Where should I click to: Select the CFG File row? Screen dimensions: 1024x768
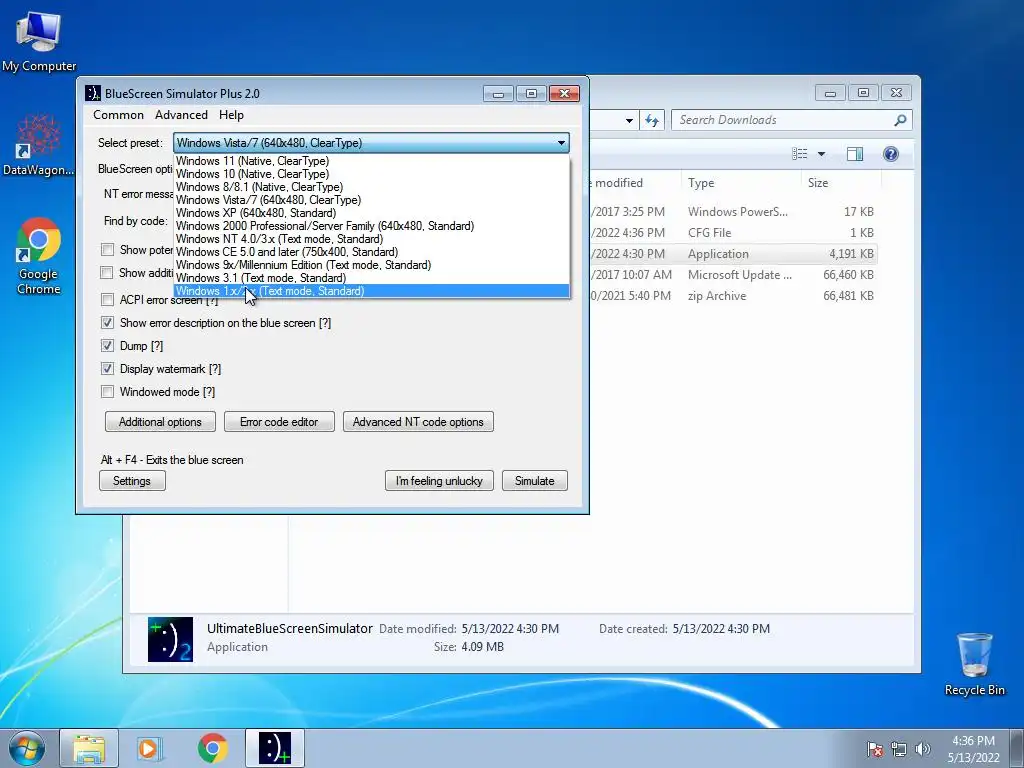pos(732,233)
